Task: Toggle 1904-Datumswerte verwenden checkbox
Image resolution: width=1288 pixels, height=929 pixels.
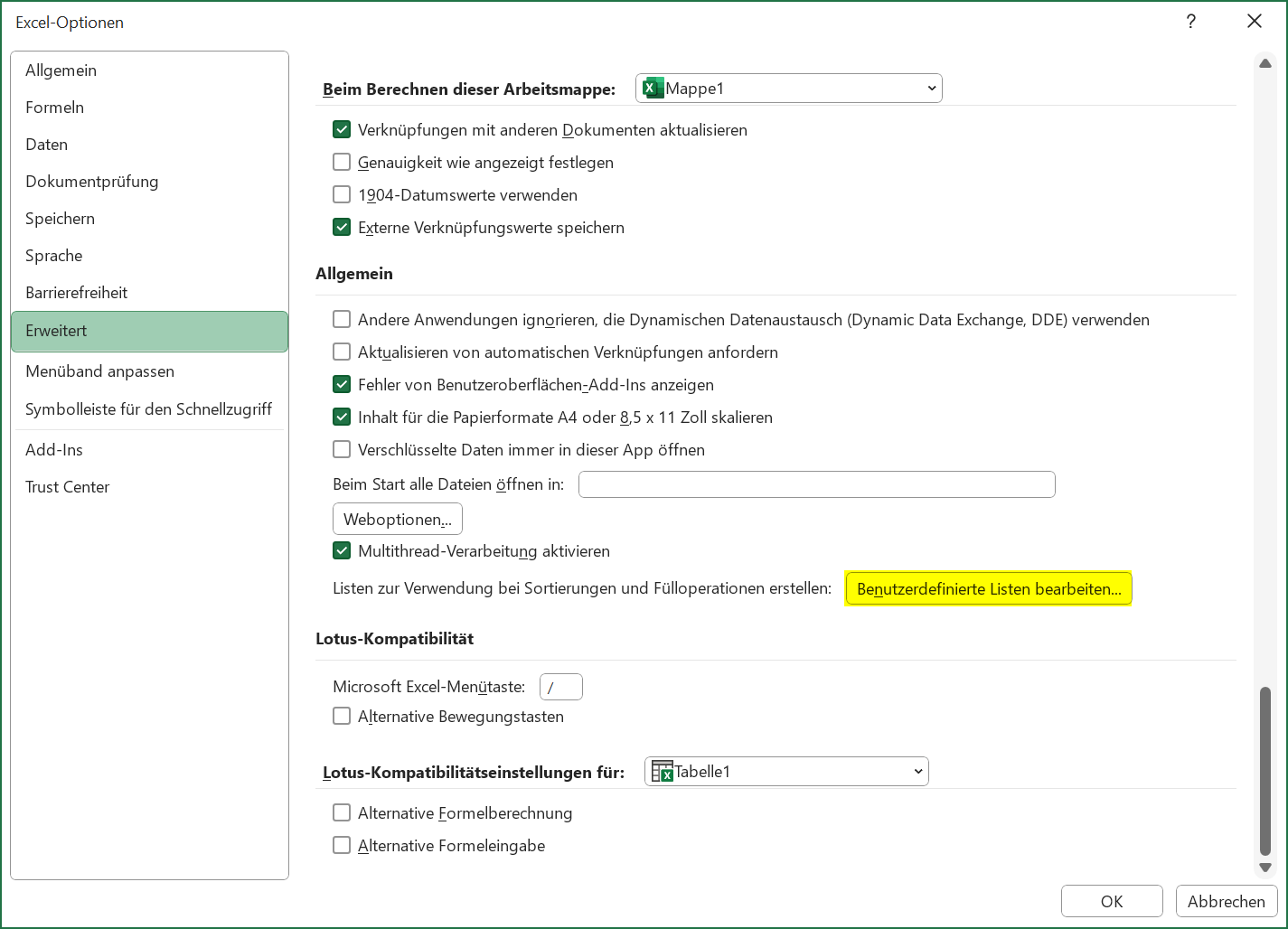Action: click(x=342, y=194)
